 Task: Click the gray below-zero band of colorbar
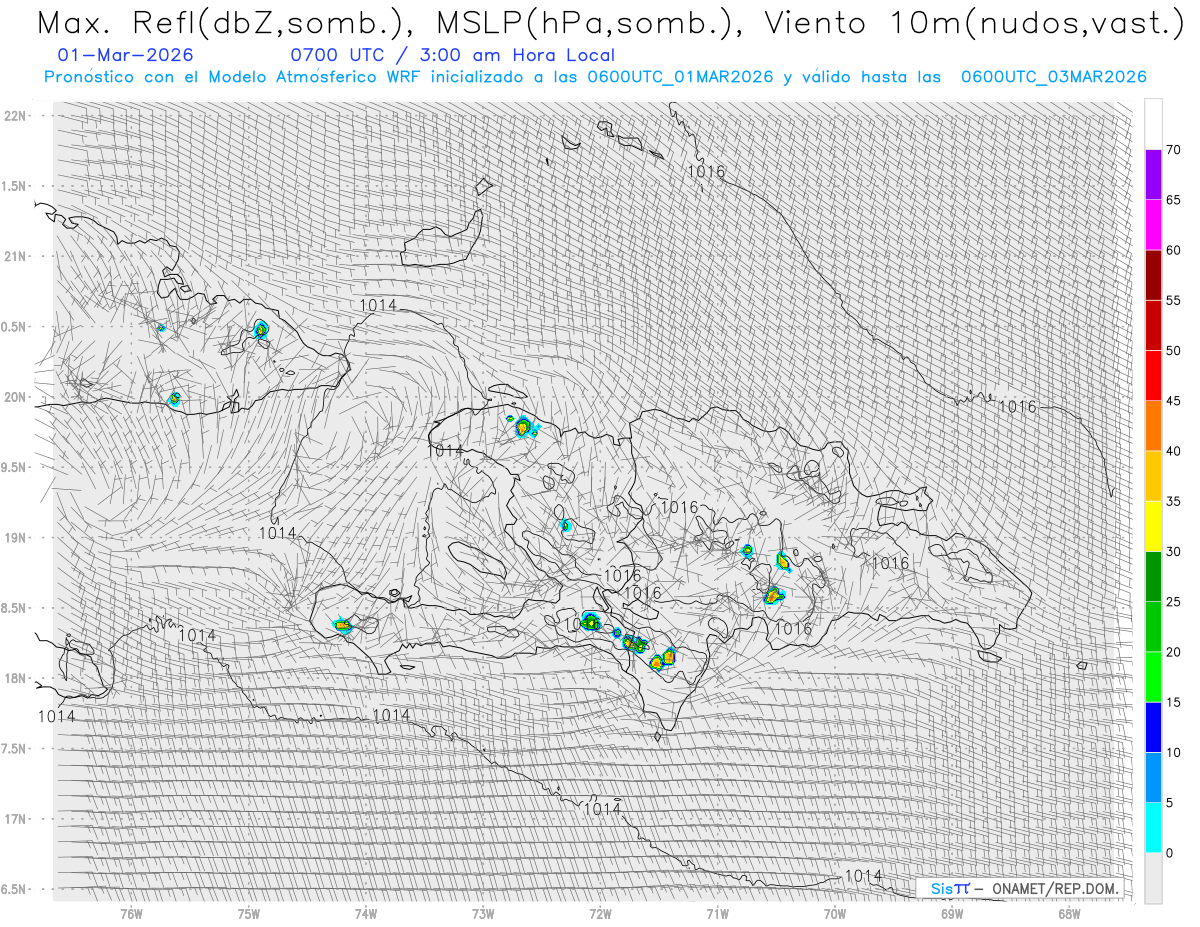point(1153,878)
